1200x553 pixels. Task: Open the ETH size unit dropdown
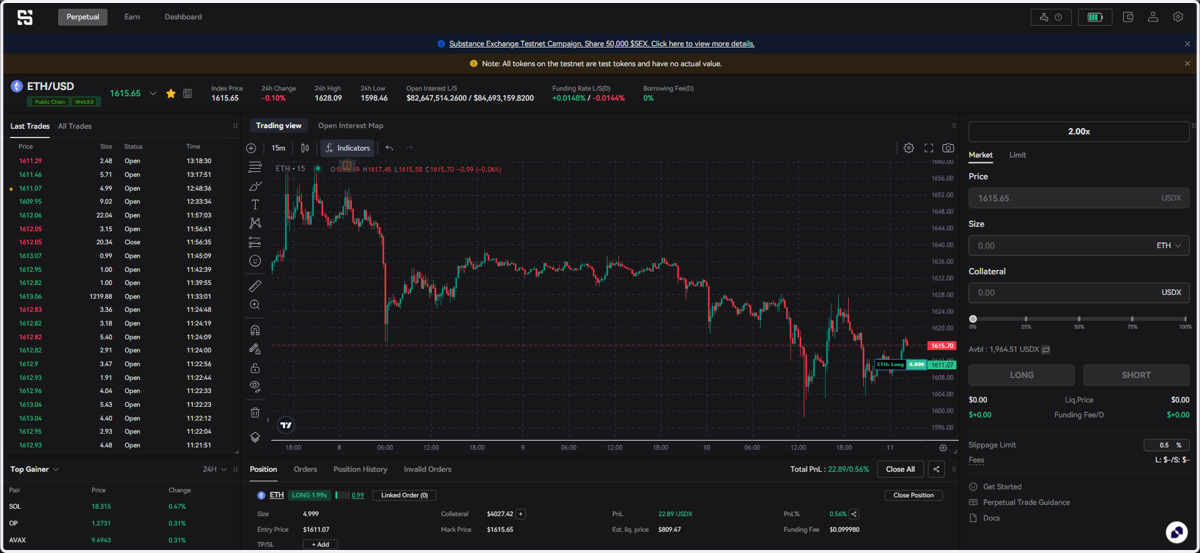click(1169, 246)
